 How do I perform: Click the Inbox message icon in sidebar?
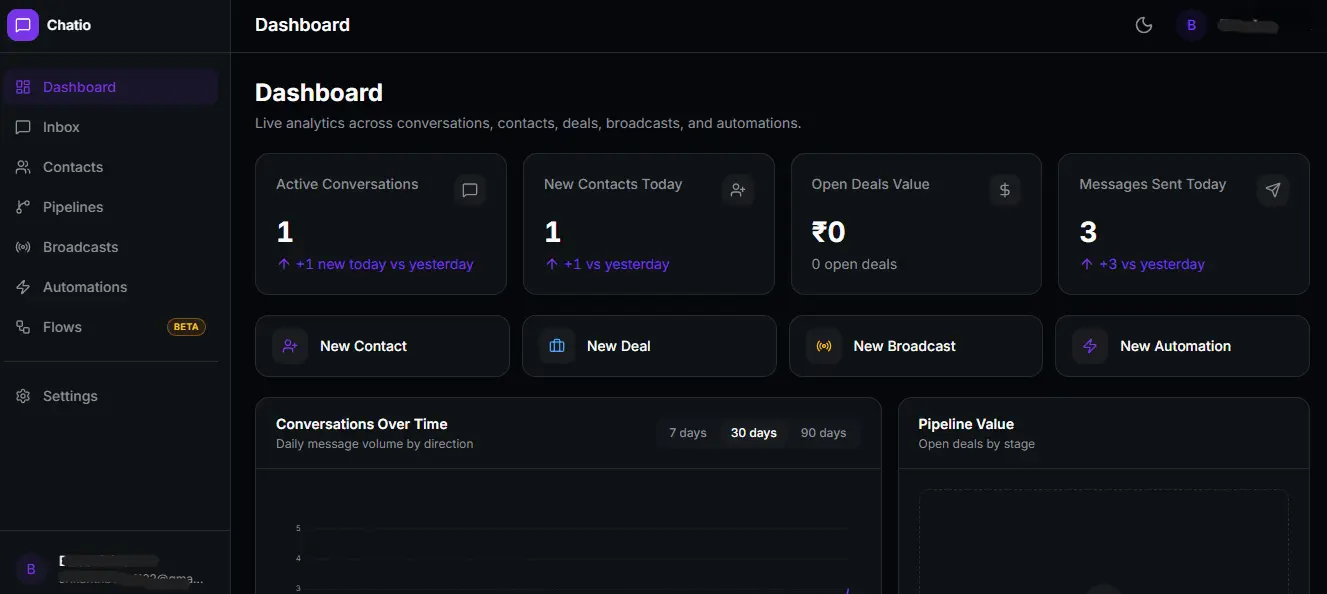[23, 127]
